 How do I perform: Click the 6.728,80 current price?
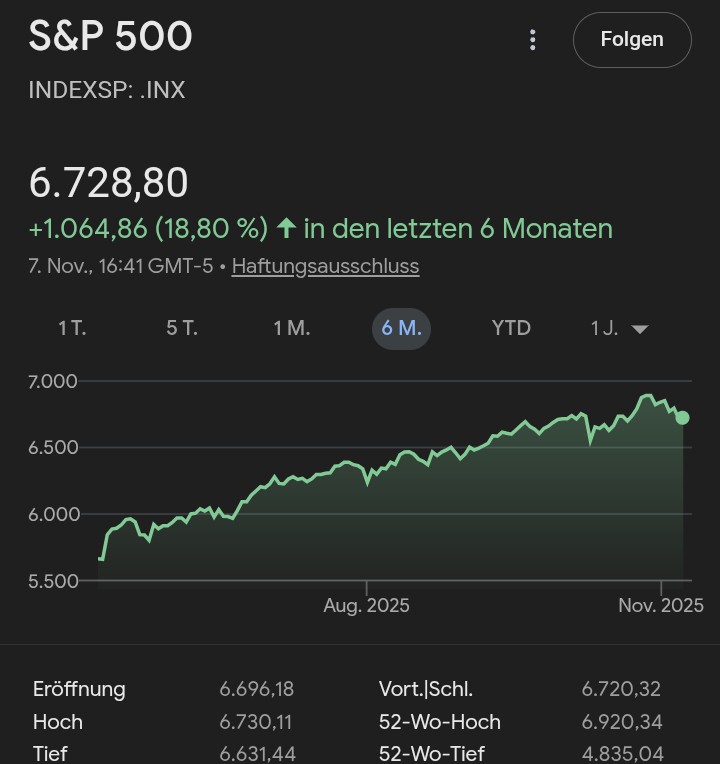108,183
